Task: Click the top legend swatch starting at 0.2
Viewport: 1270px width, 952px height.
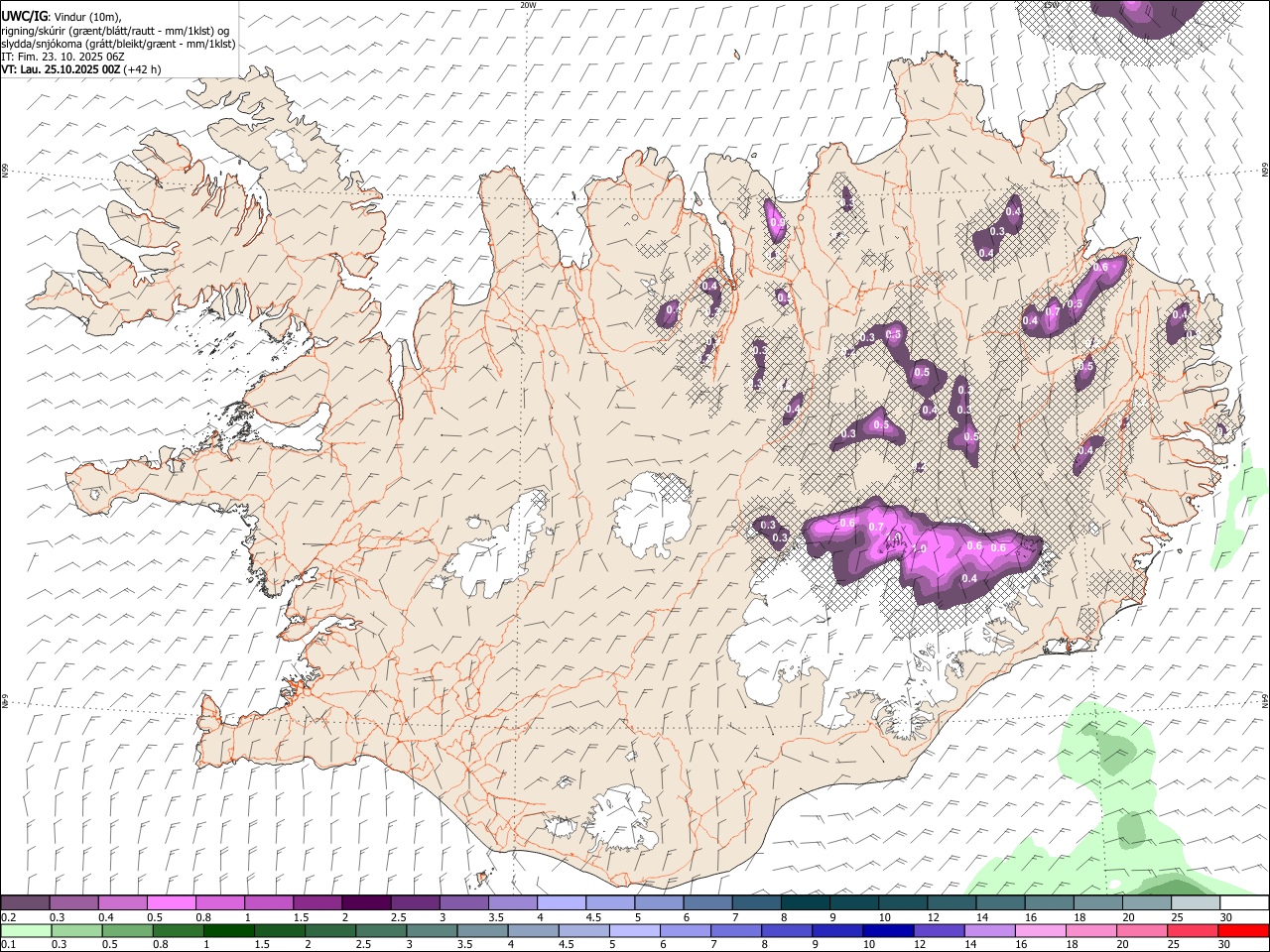Action: pos(26,903)
